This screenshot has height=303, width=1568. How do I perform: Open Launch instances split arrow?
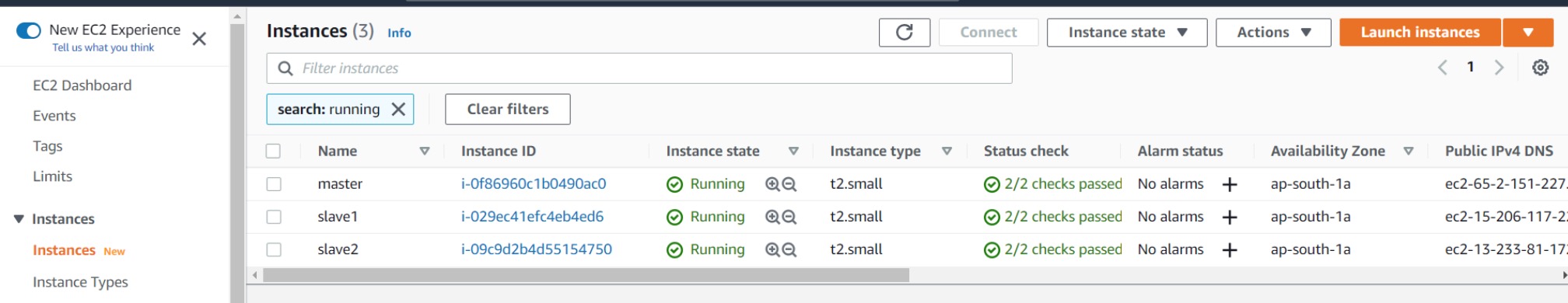tap(1528, 32)
